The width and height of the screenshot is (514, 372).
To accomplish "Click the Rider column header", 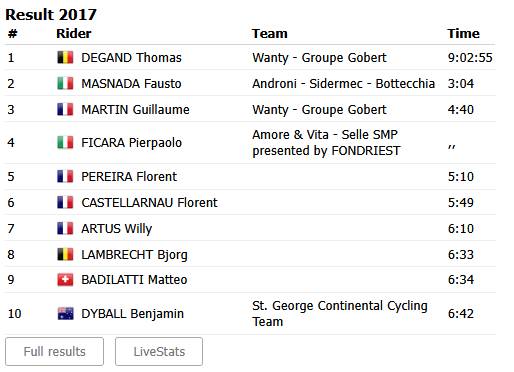I will pos(74,33).
